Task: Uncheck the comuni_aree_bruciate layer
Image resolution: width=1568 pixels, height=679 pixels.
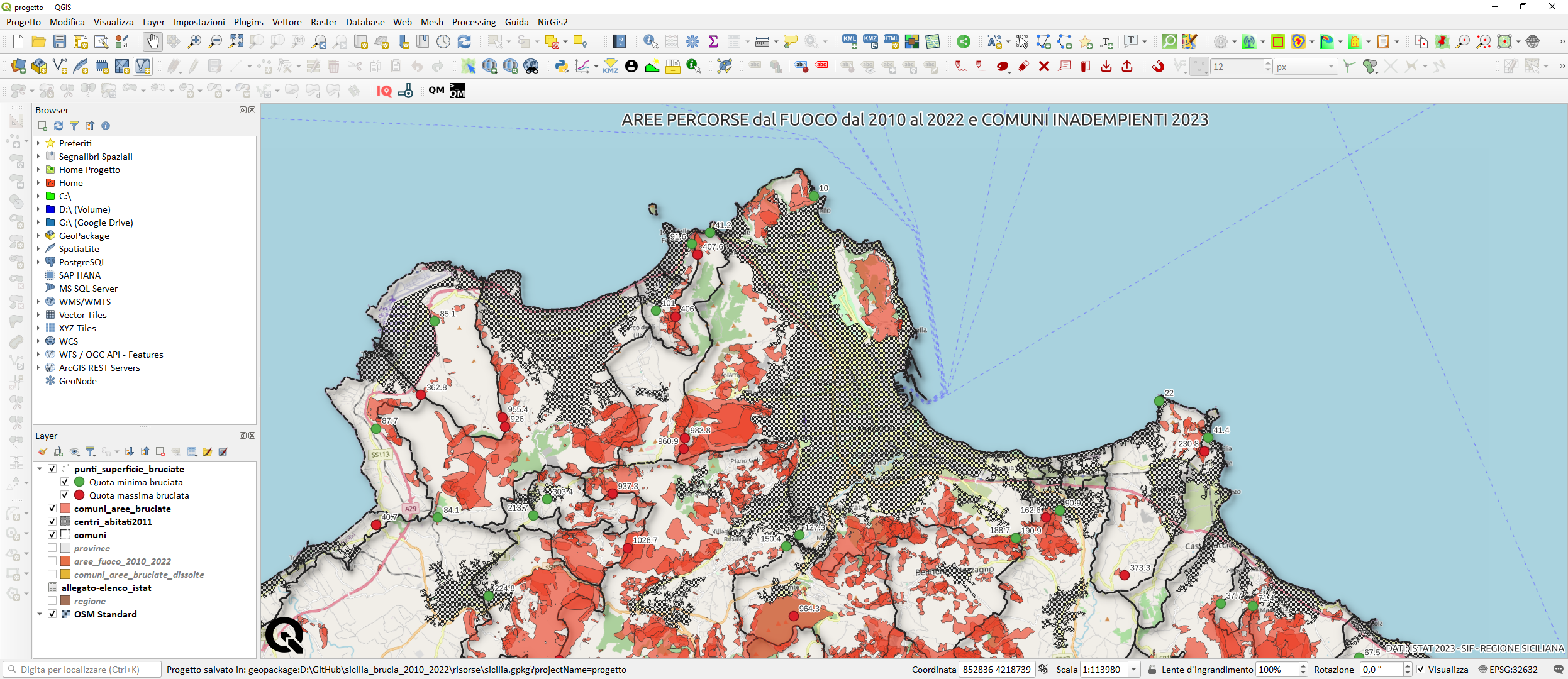Action: point(52,508)
